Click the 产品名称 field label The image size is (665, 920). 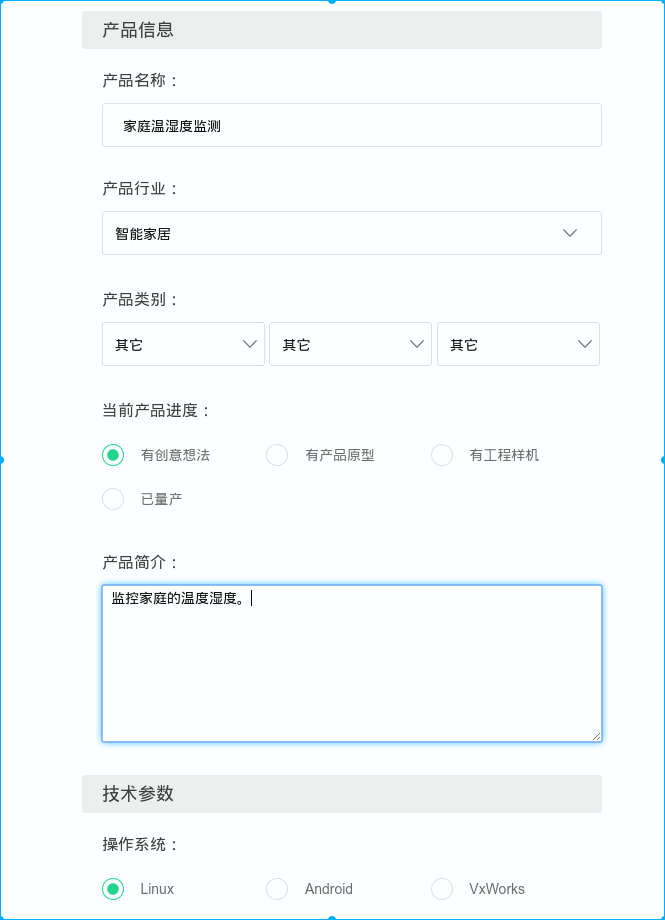tap(140, 81)
